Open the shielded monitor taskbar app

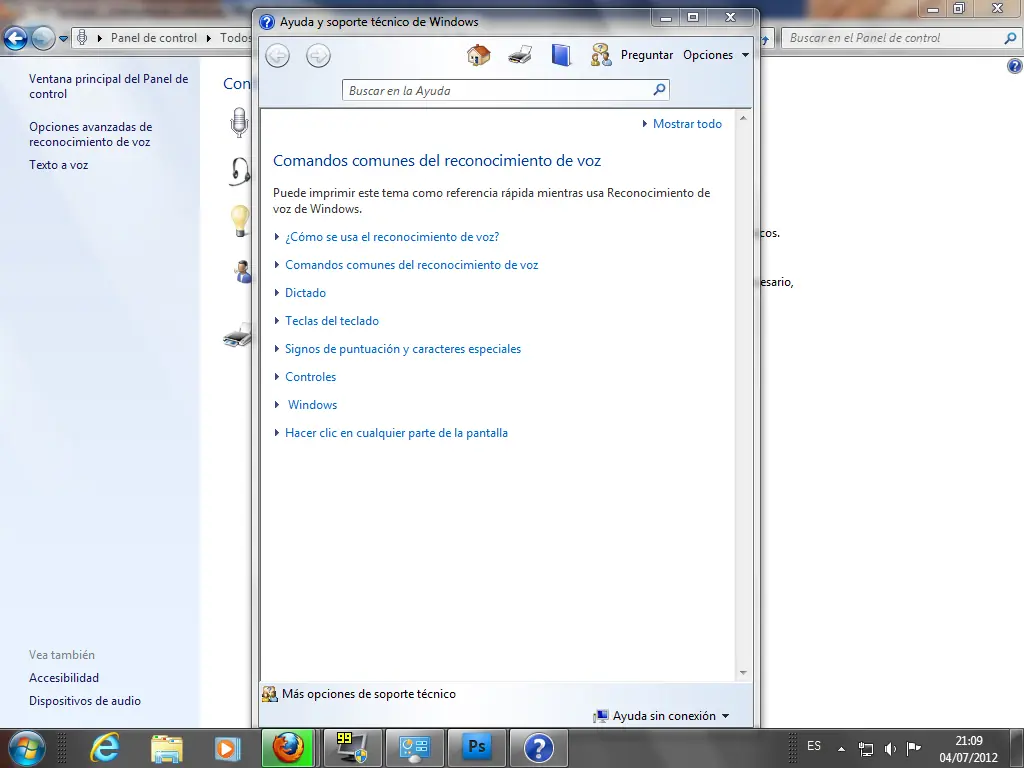tap(353, 748)
